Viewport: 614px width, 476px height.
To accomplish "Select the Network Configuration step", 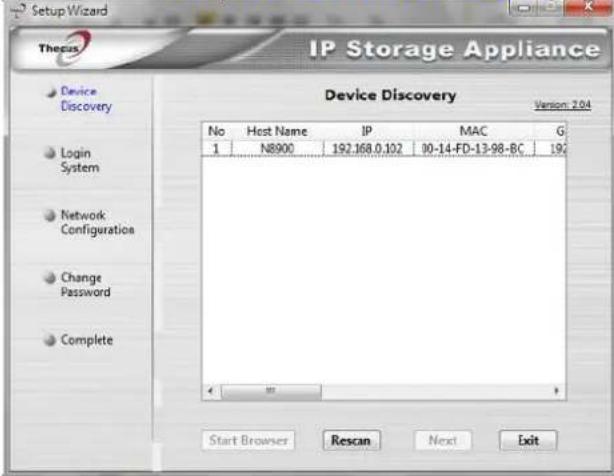I will pyautogui.click(x=98, y=222).
